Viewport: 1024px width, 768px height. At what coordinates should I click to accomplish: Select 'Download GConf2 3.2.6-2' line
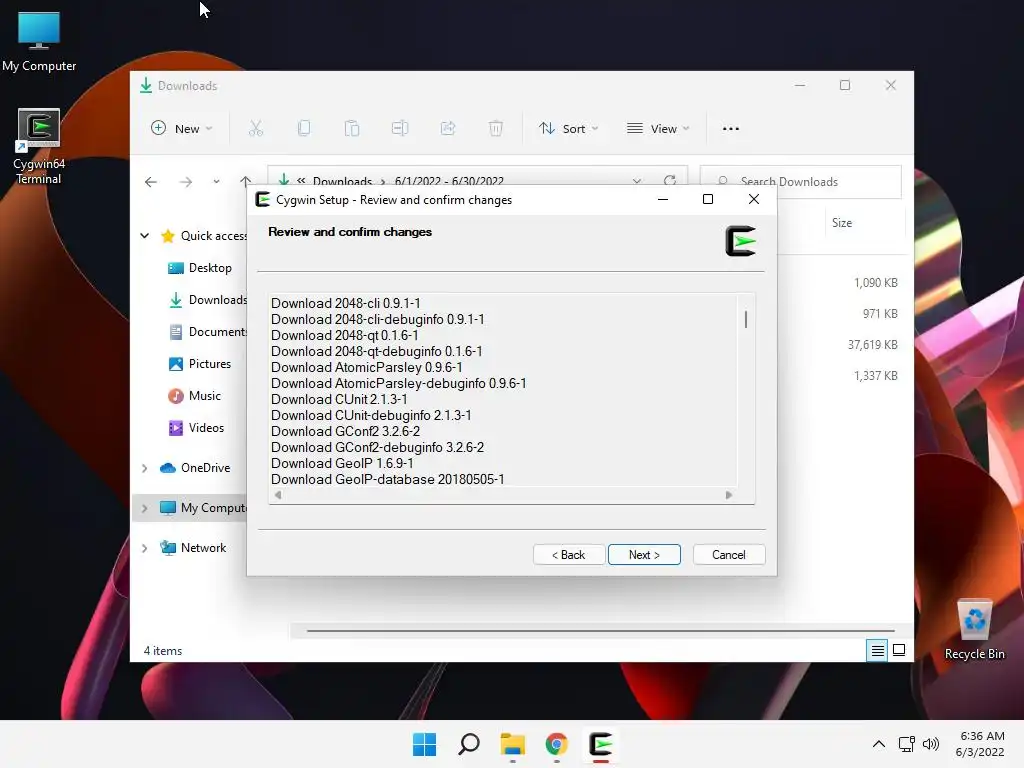click(345, 431)
